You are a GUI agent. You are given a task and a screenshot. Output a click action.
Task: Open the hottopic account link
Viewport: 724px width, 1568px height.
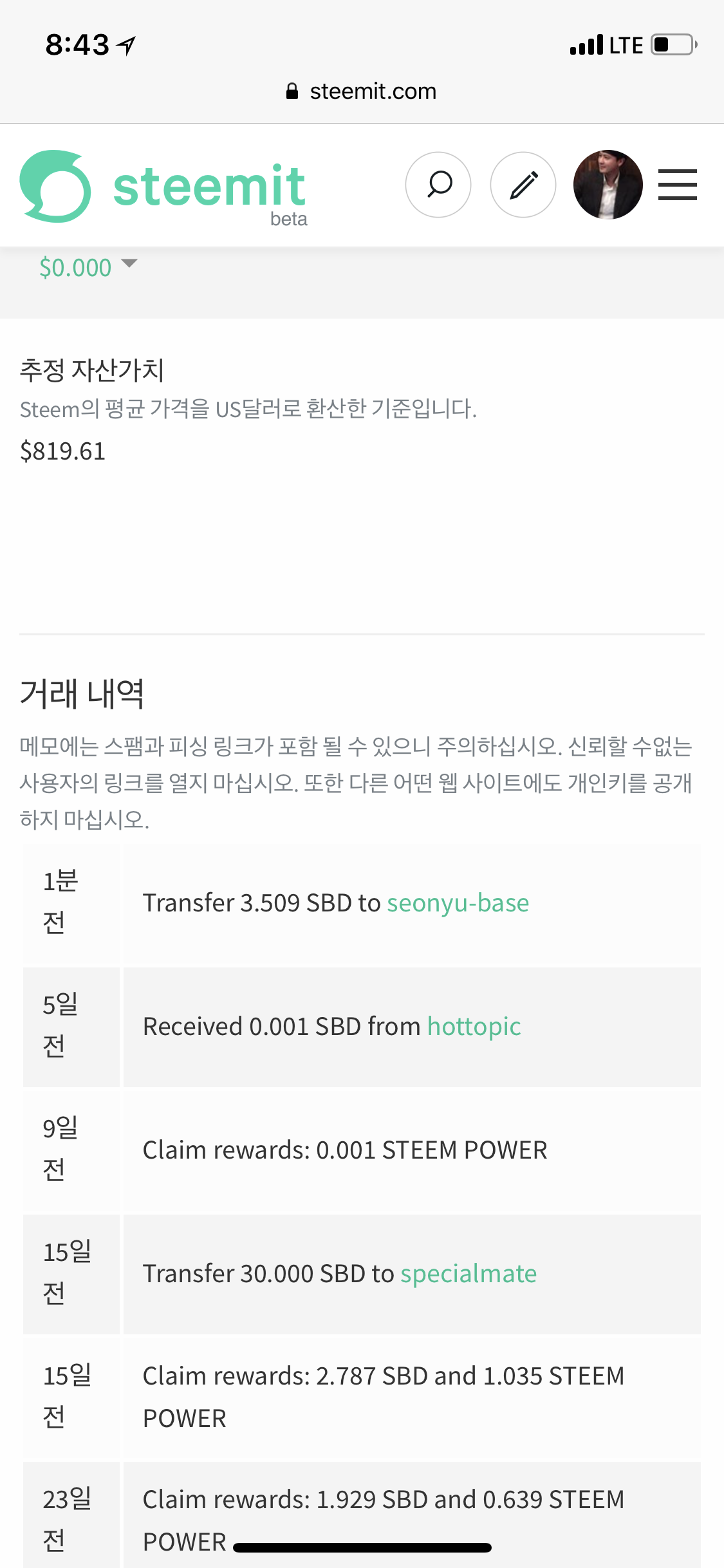pos(474,1027)
